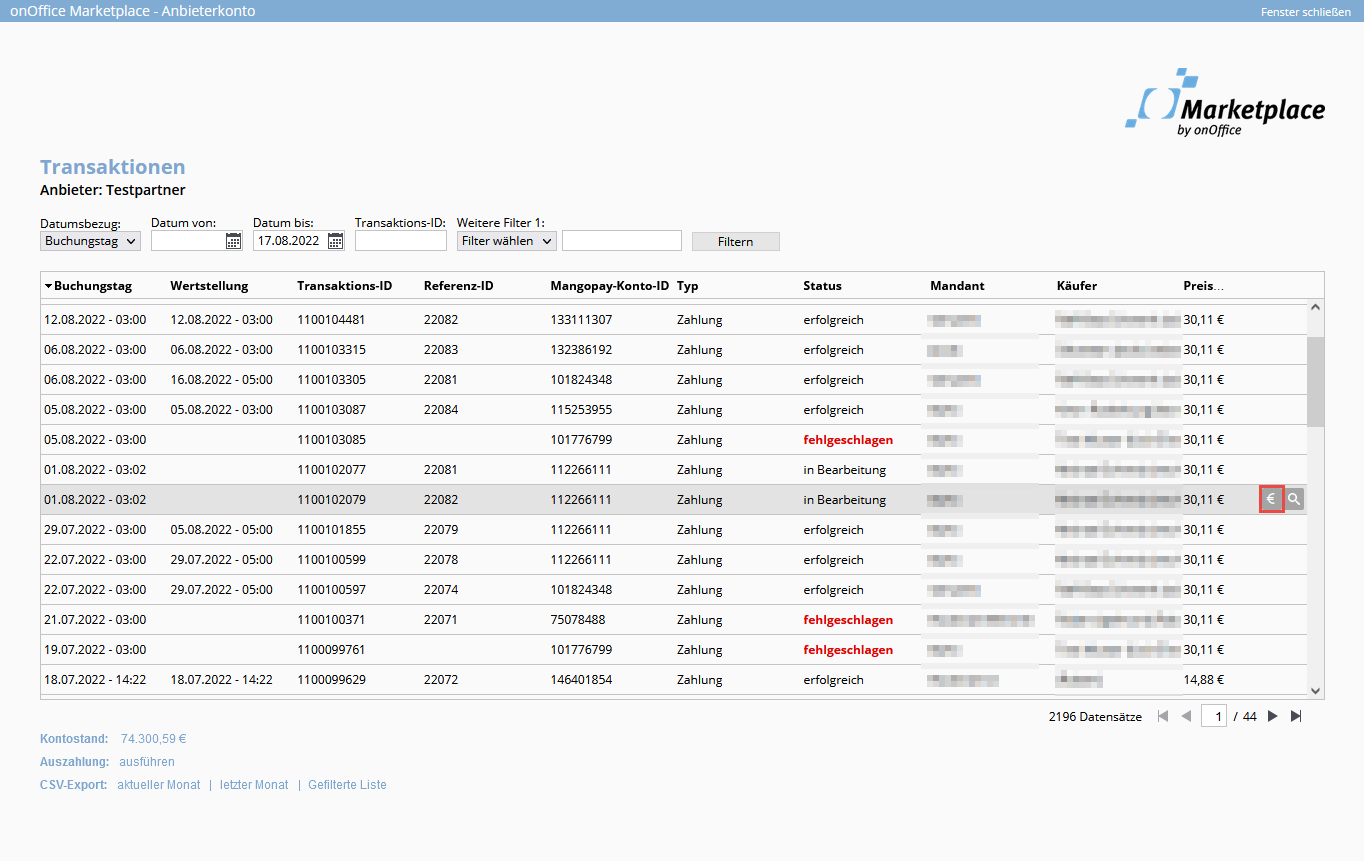The width and height of the screenshot is (1364, 861).
Task: Sort by Referenz-ID column header
Action: click(459, 286)
